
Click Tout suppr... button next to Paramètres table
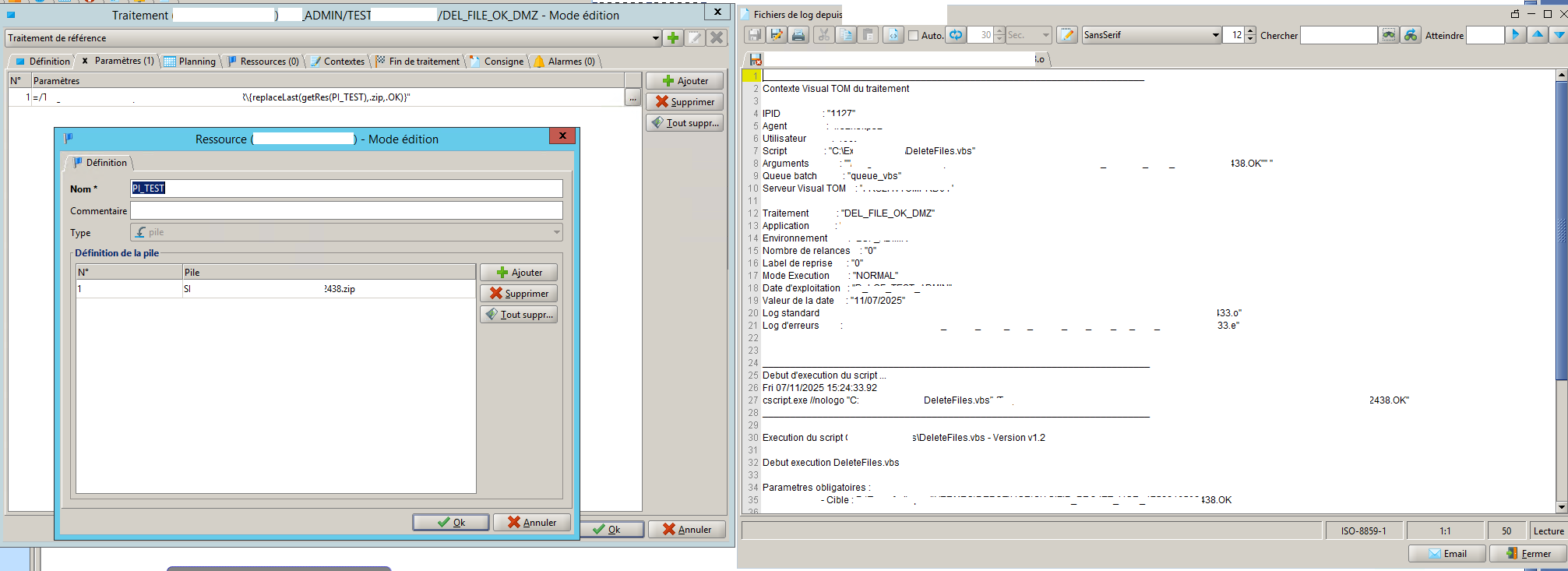[685, 122]
